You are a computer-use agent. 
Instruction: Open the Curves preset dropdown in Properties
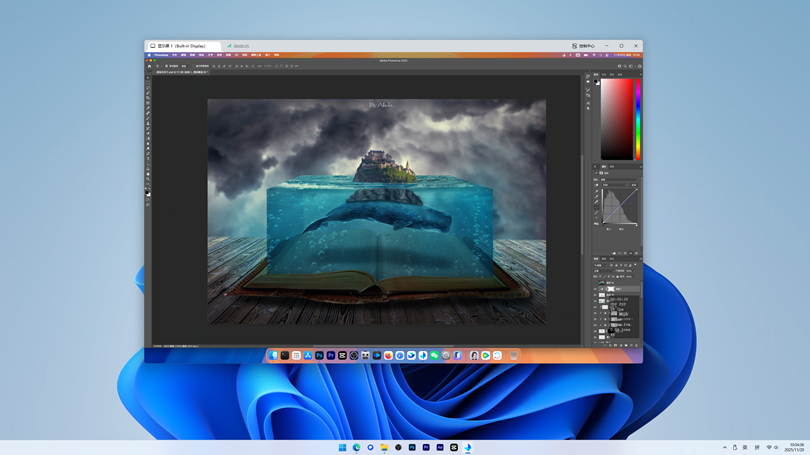[617, 184]
